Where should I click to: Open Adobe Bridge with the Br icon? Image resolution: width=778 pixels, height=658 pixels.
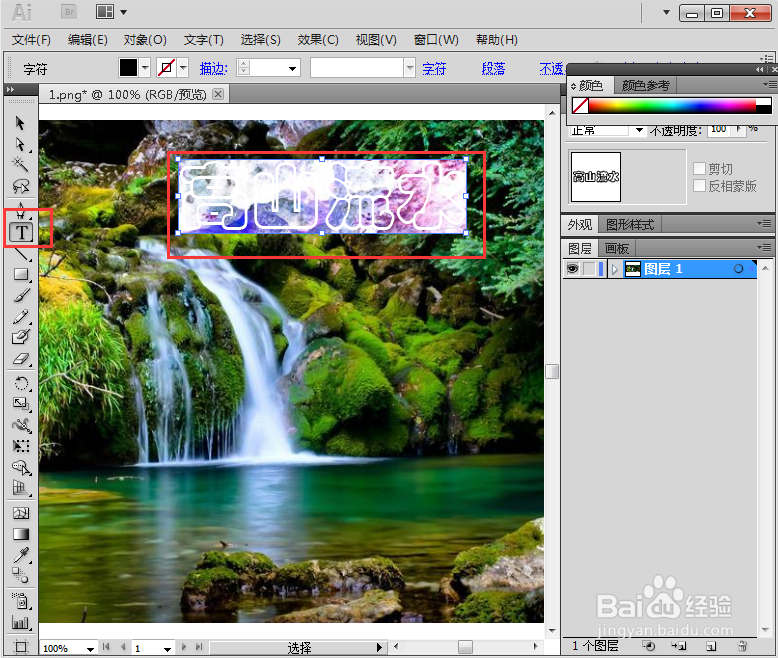coord(69,12)
